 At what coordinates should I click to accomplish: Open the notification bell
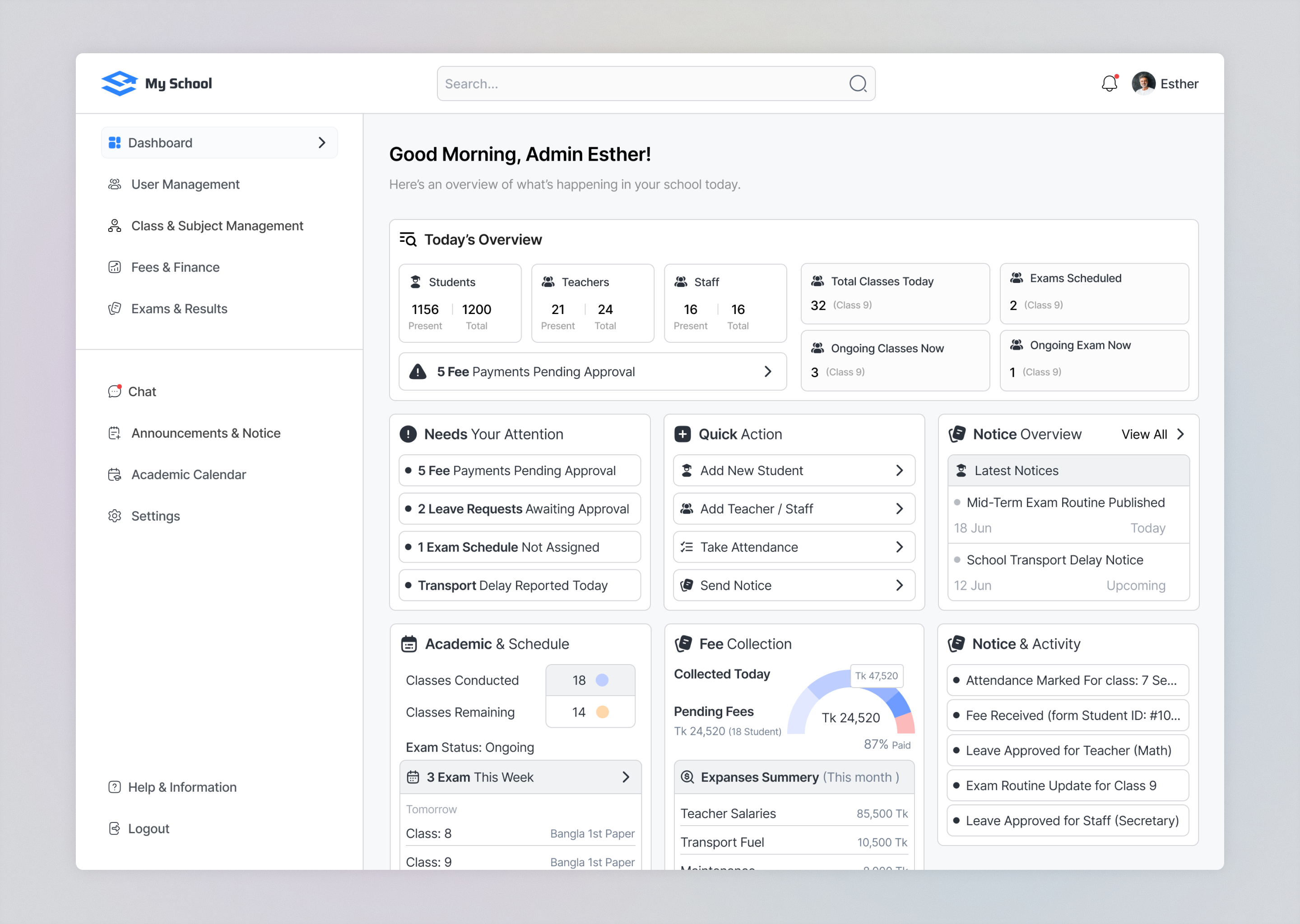click(1110, 83)
